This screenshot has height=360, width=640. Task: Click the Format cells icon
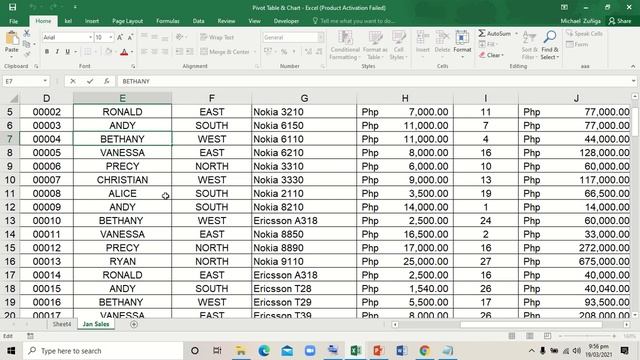click(x=462, y=38)
